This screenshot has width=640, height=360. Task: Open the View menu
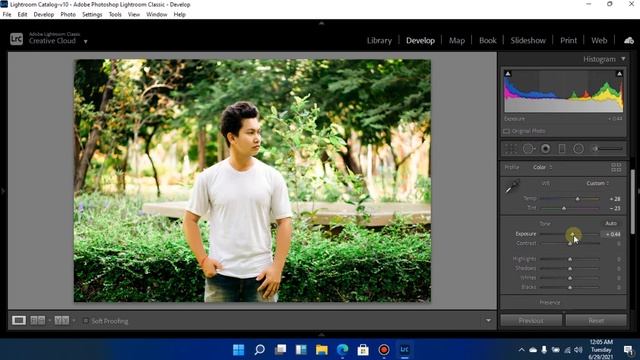tap(134, 14)
